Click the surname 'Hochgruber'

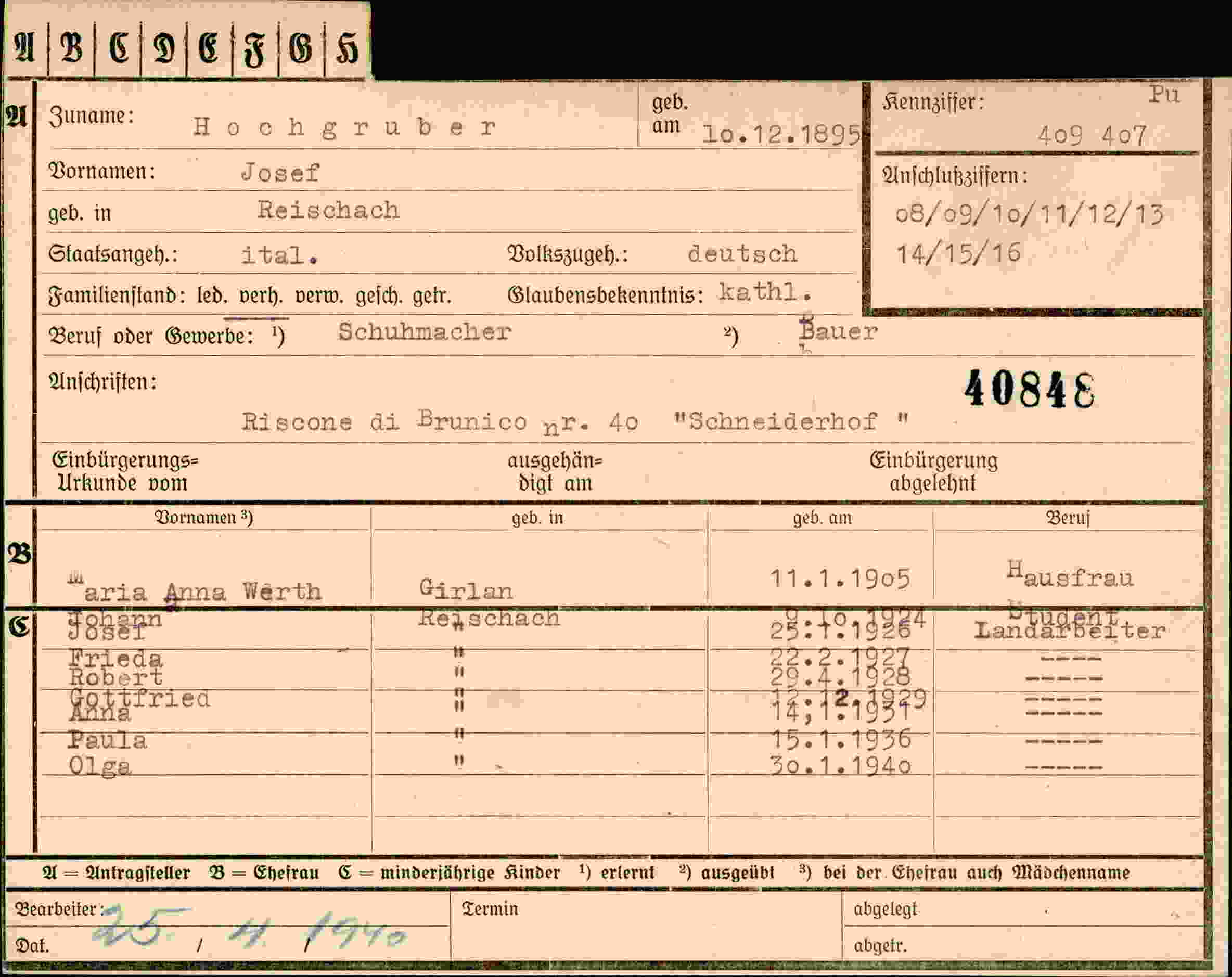click(x=344, y=127)
